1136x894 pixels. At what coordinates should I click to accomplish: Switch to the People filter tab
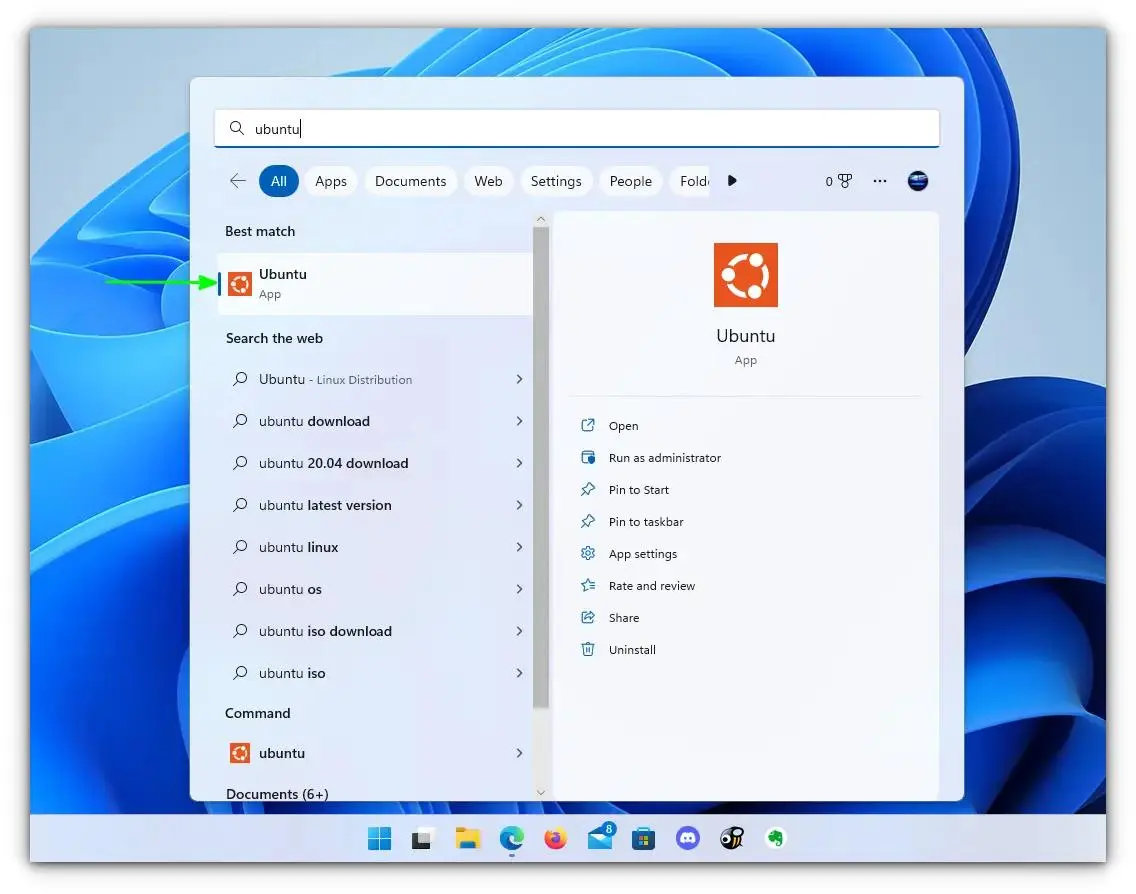[x=630, y=181]
